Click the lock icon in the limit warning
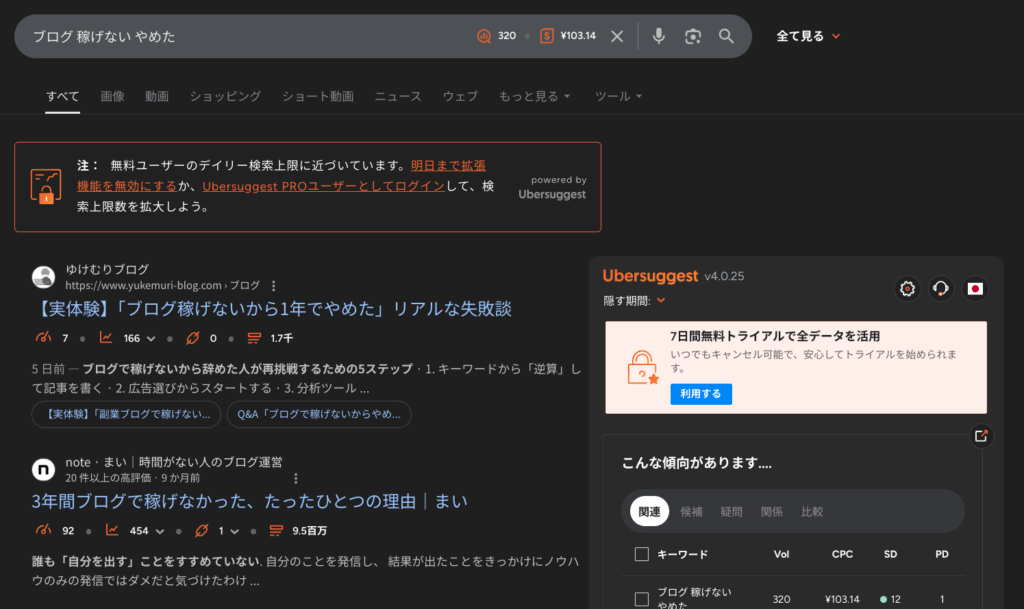Screen dimensions: 1024x609 46,187
